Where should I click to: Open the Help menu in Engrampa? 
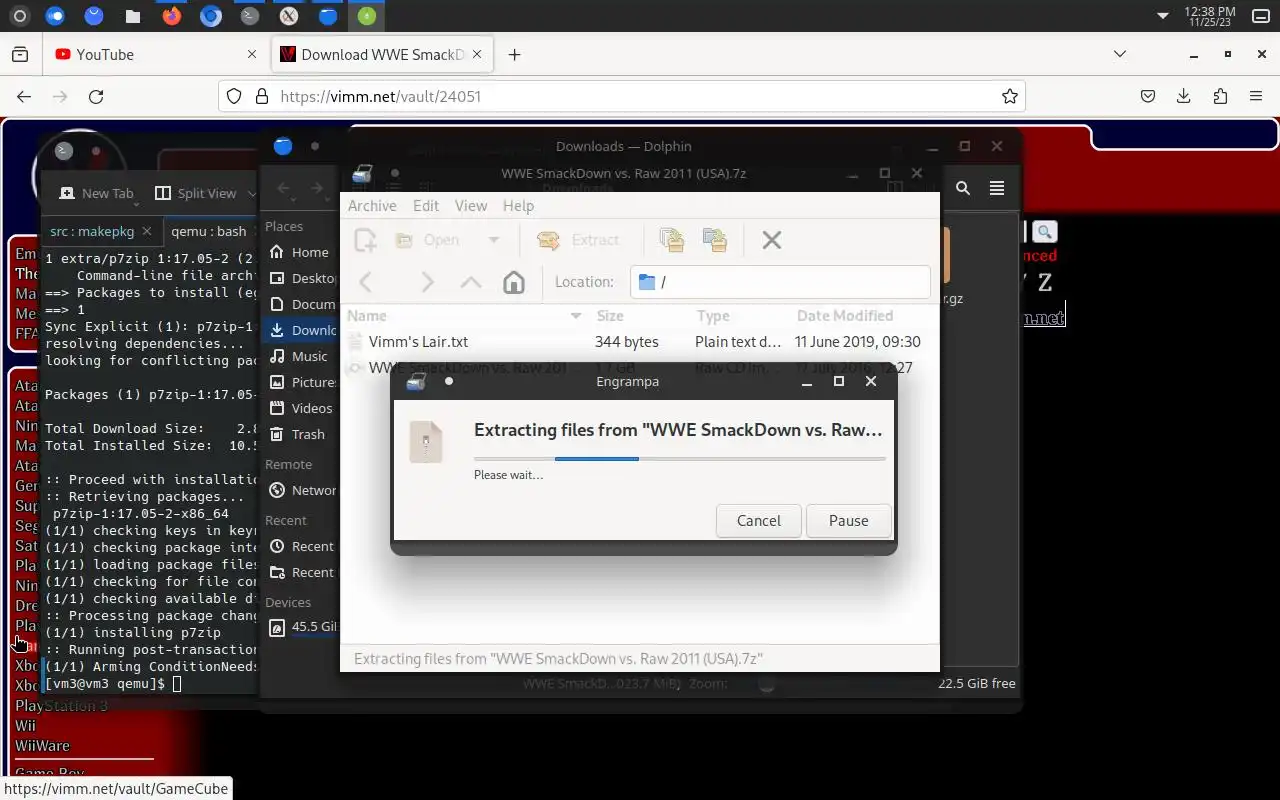pyautogui.click(x=518, y=205)
